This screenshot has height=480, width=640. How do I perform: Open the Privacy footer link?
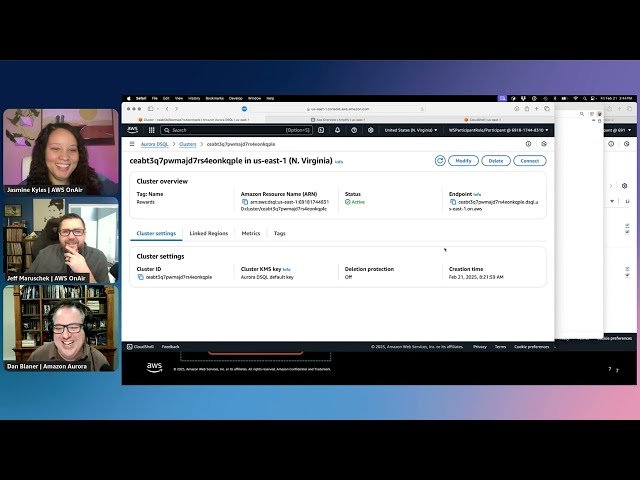point(480,347)
